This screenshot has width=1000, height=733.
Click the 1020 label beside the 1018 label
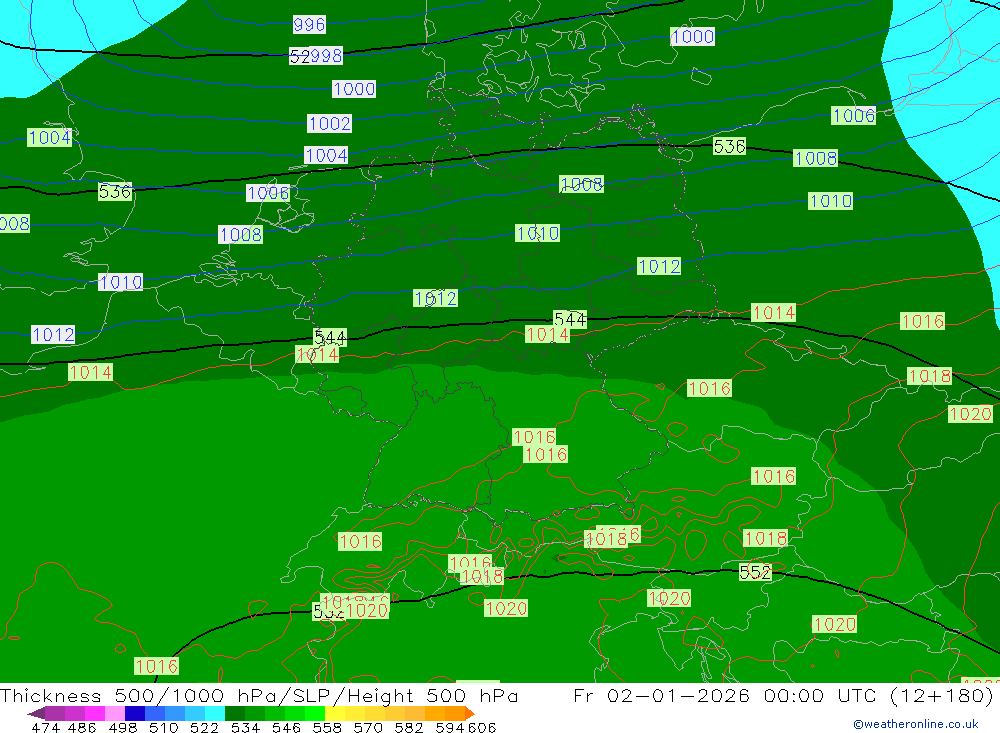(x=970, y=414)
